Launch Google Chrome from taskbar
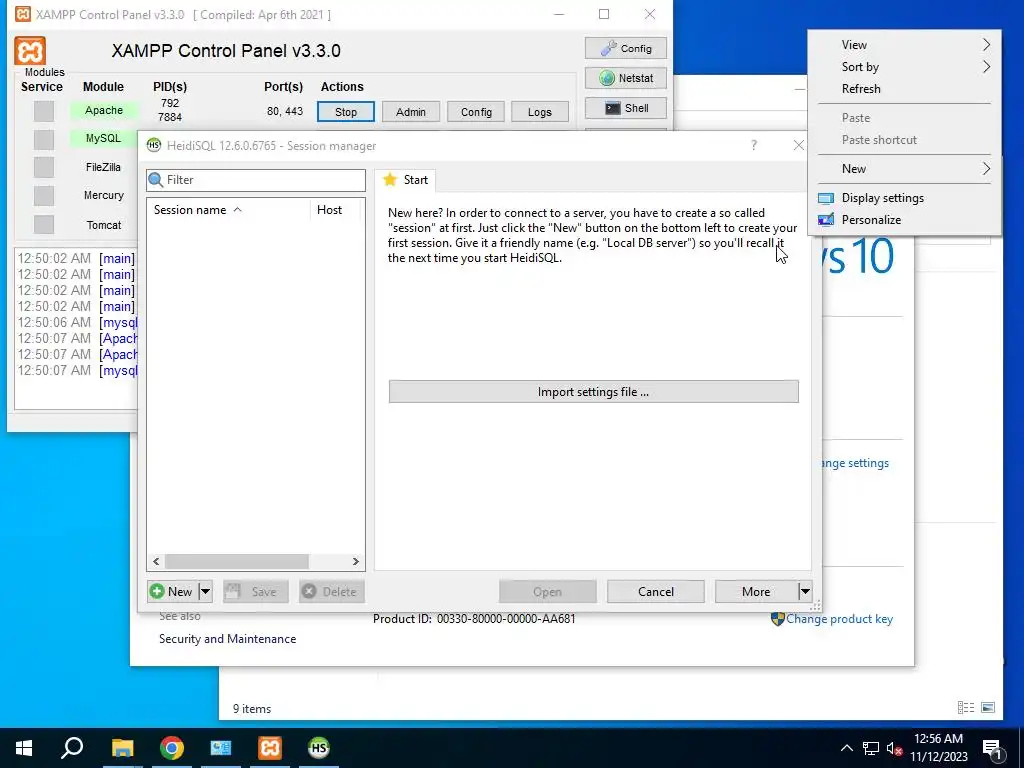 (172, 748)
